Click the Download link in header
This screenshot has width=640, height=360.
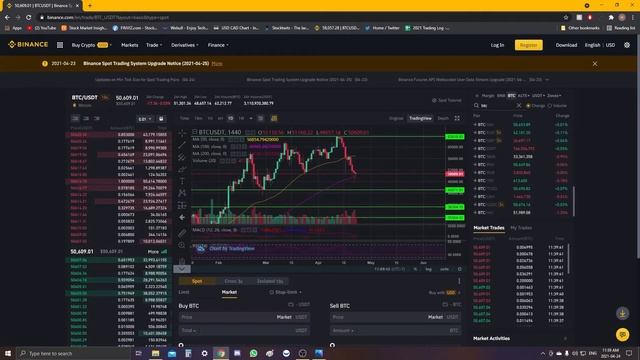566,45
